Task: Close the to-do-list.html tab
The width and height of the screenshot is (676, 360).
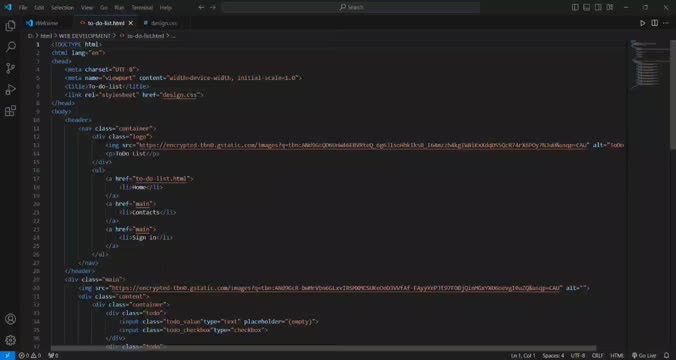Action: [x=131, y=23]
